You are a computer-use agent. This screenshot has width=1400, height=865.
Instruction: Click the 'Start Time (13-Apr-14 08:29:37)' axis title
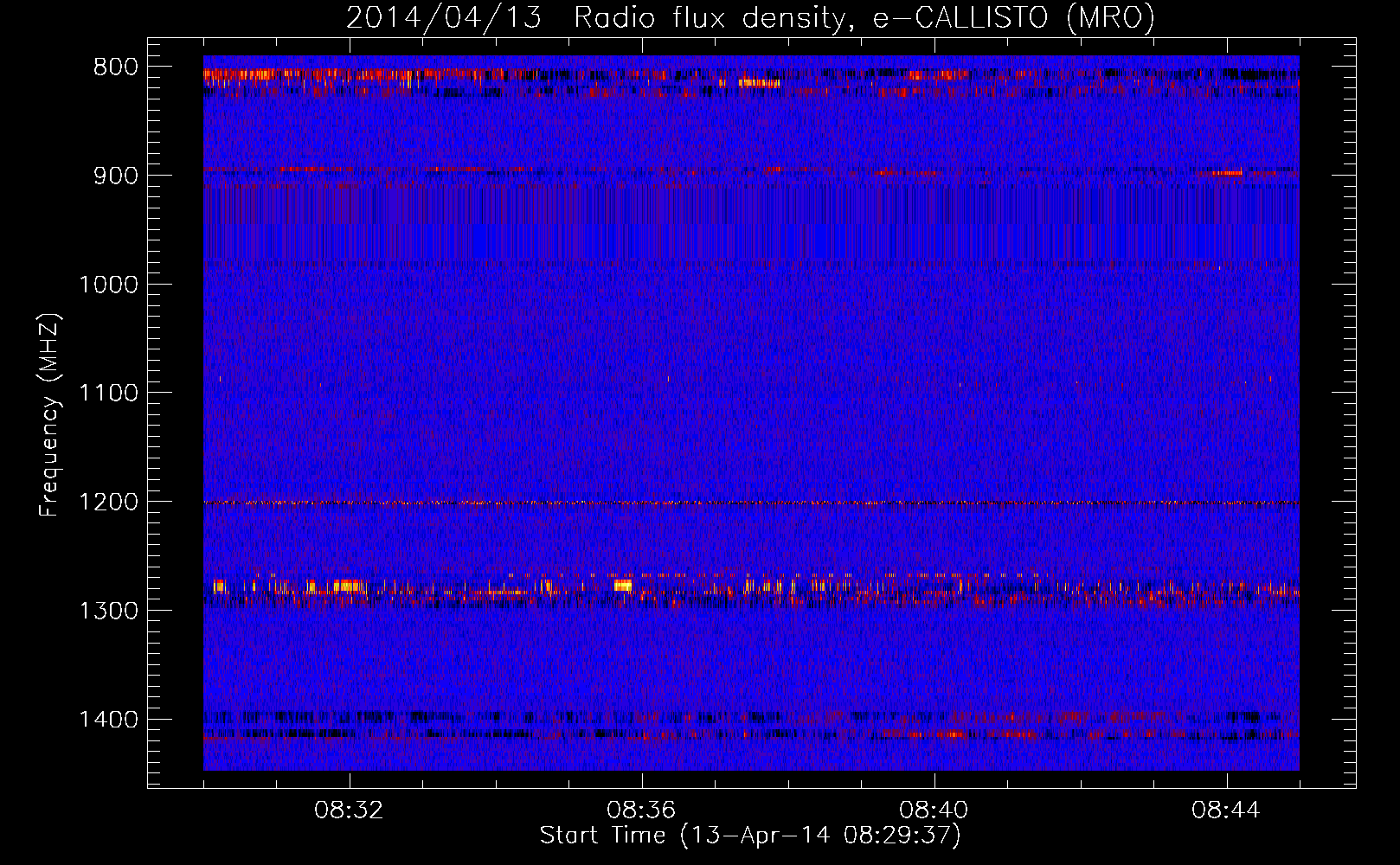pos(750,836)
